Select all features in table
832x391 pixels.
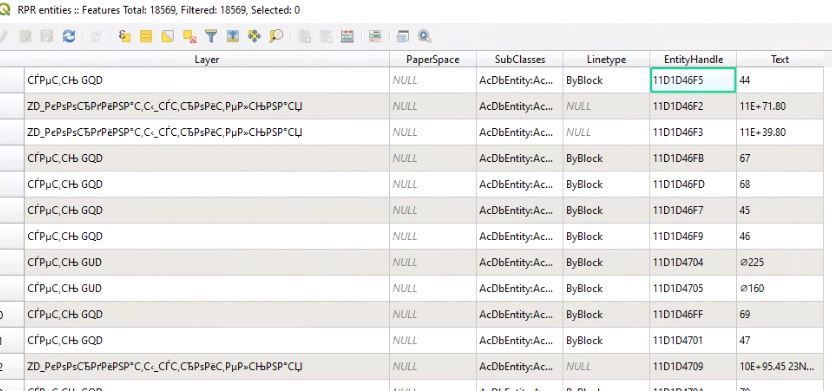pos(146,36)
